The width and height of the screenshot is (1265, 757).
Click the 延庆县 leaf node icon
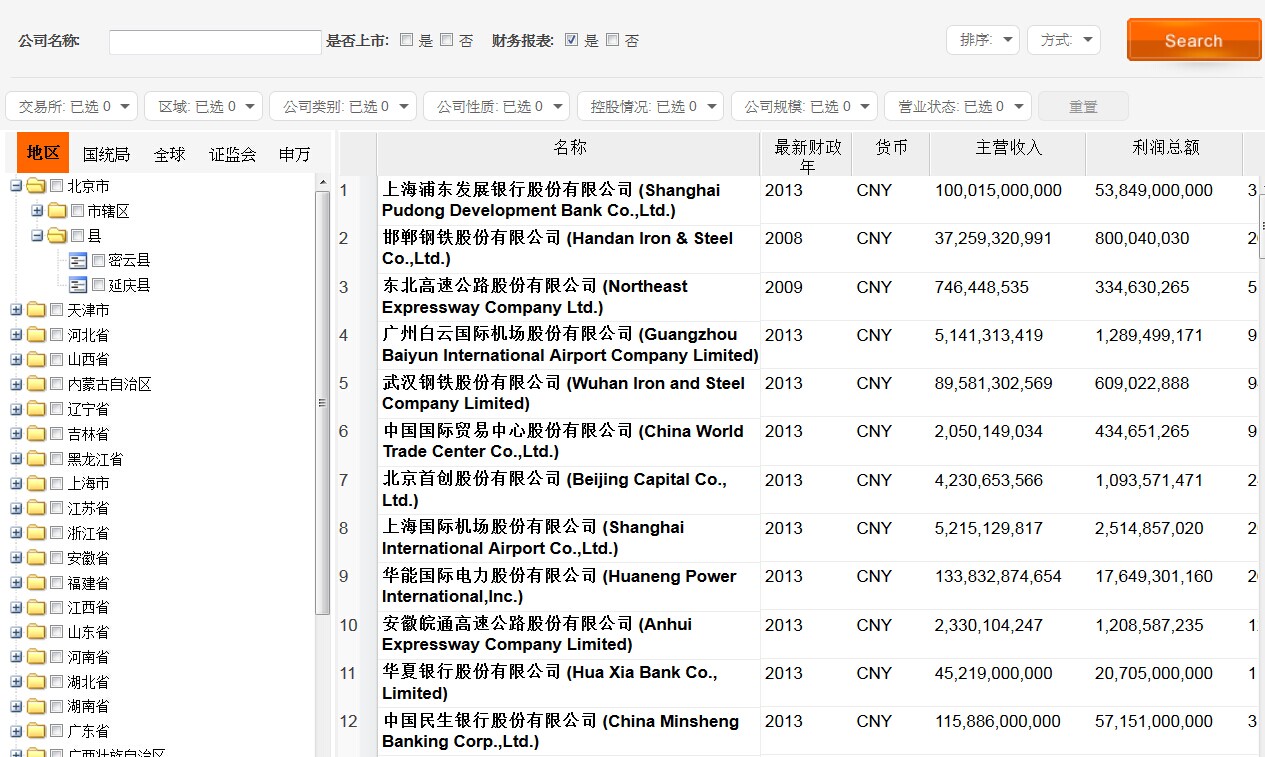click(78, 285)
